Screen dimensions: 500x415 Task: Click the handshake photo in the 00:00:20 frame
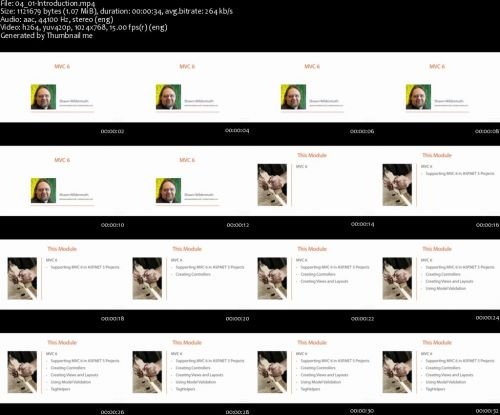147,278
